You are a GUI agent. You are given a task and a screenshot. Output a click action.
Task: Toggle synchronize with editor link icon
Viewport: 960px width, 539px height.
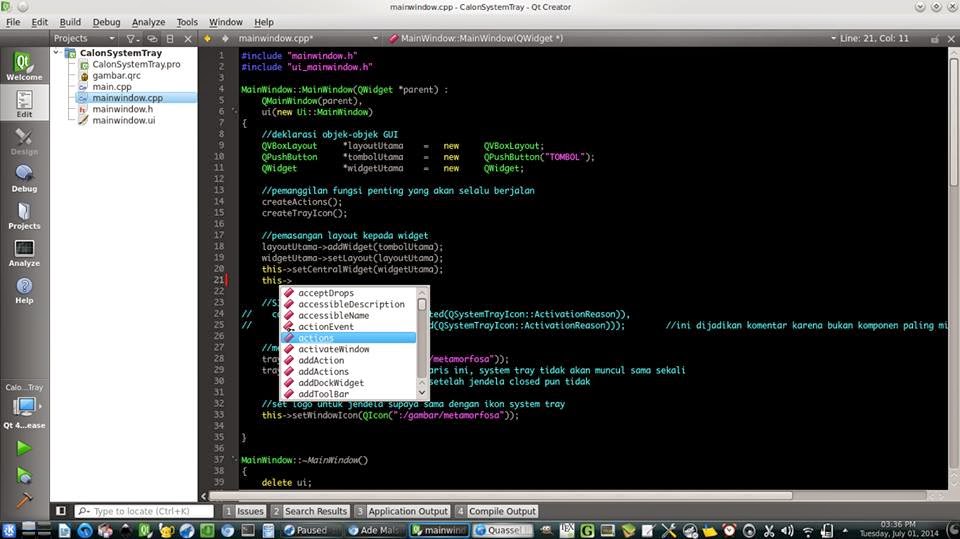point(152,39)
